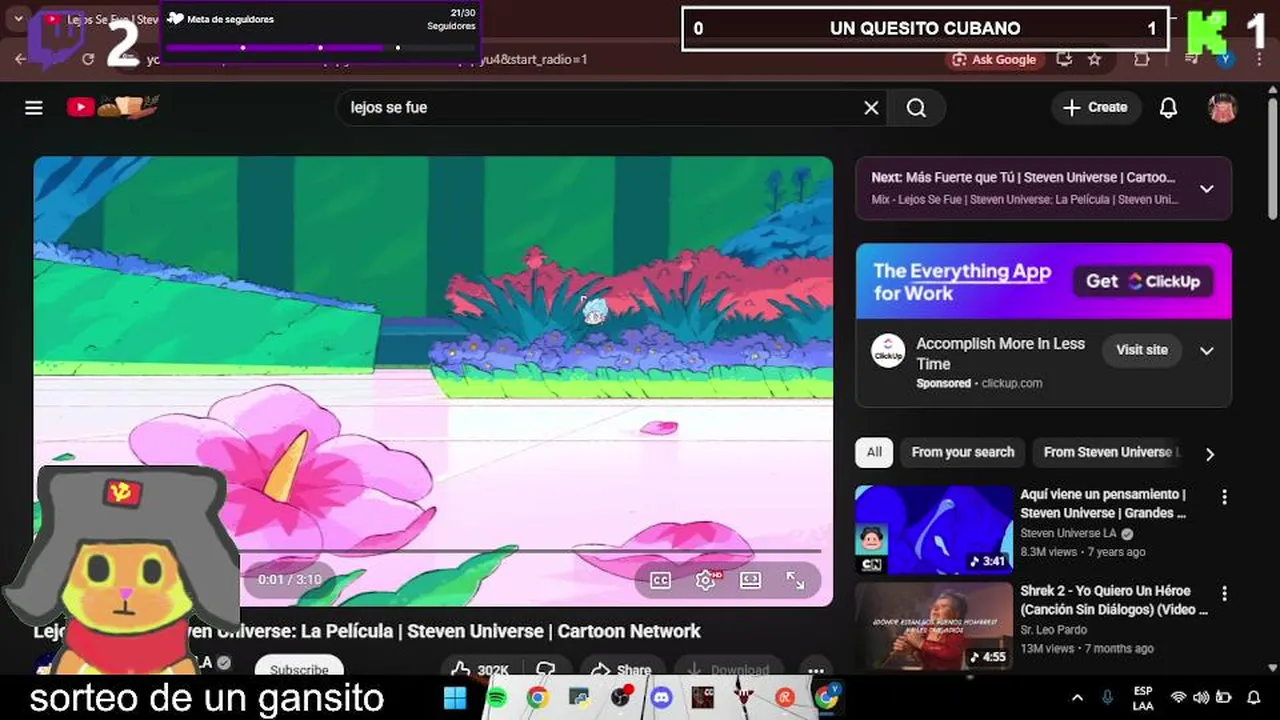Open the Windows Start menu

point(455,697)
